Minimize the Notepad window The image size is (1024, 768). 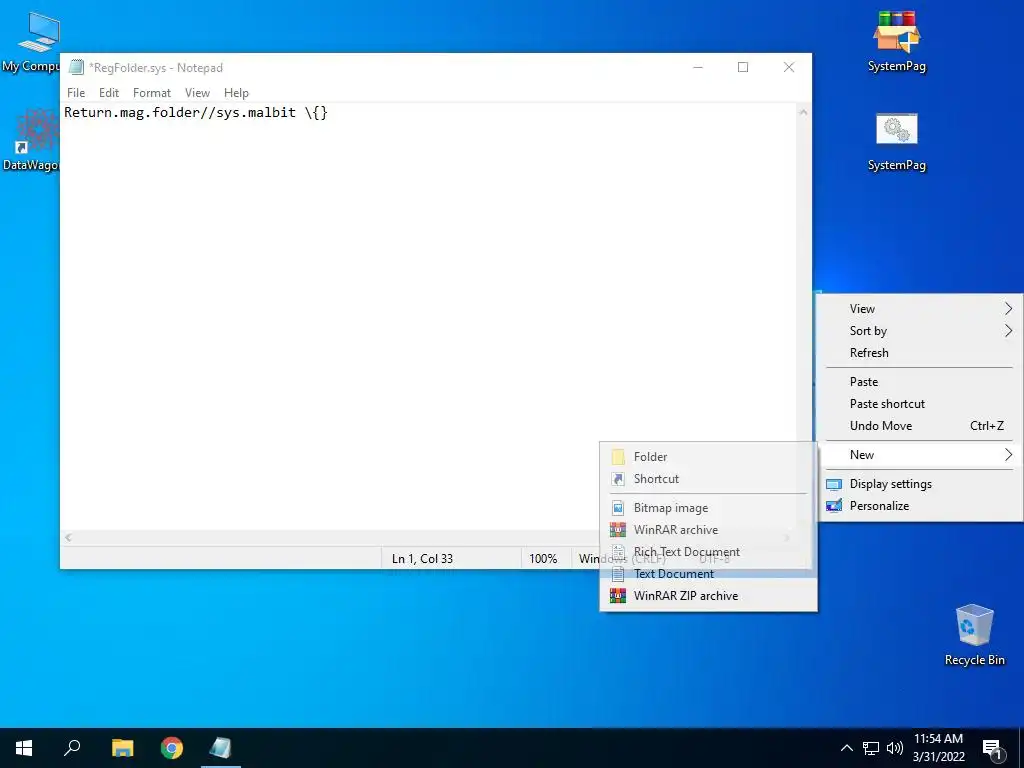[698, 67]
